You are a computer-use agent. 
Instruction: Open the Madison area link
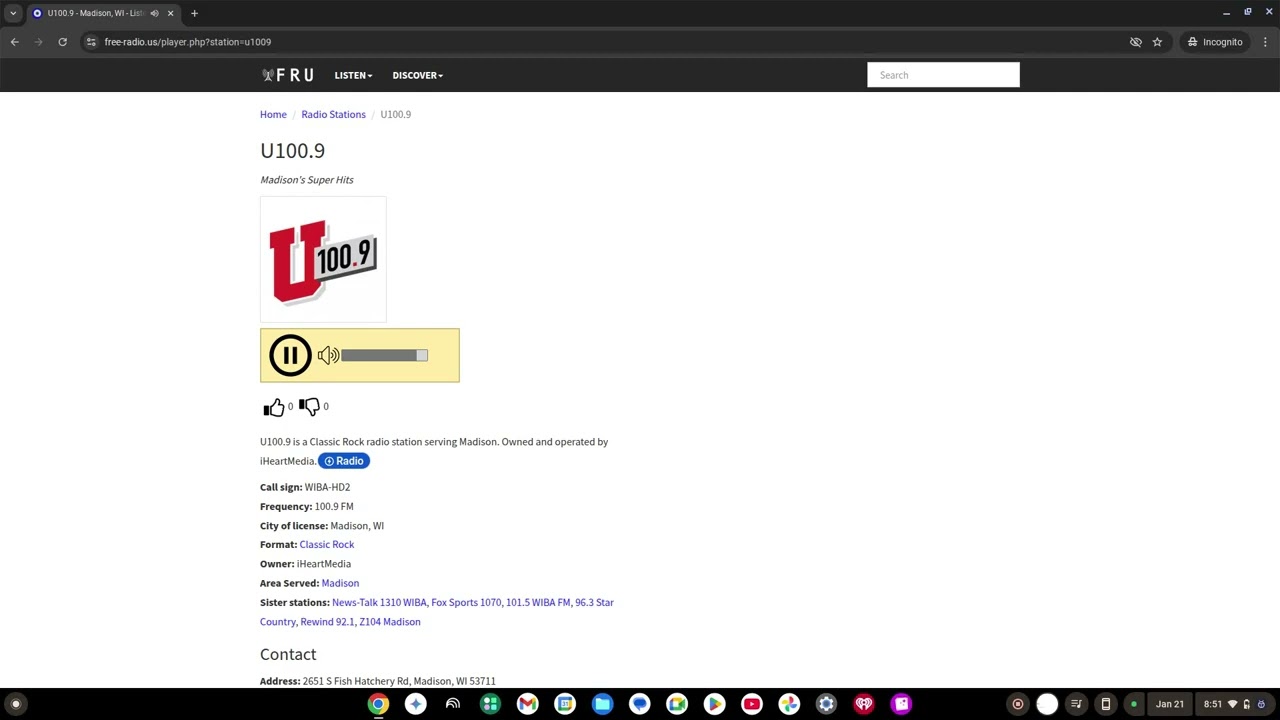[x=340, y=583]
